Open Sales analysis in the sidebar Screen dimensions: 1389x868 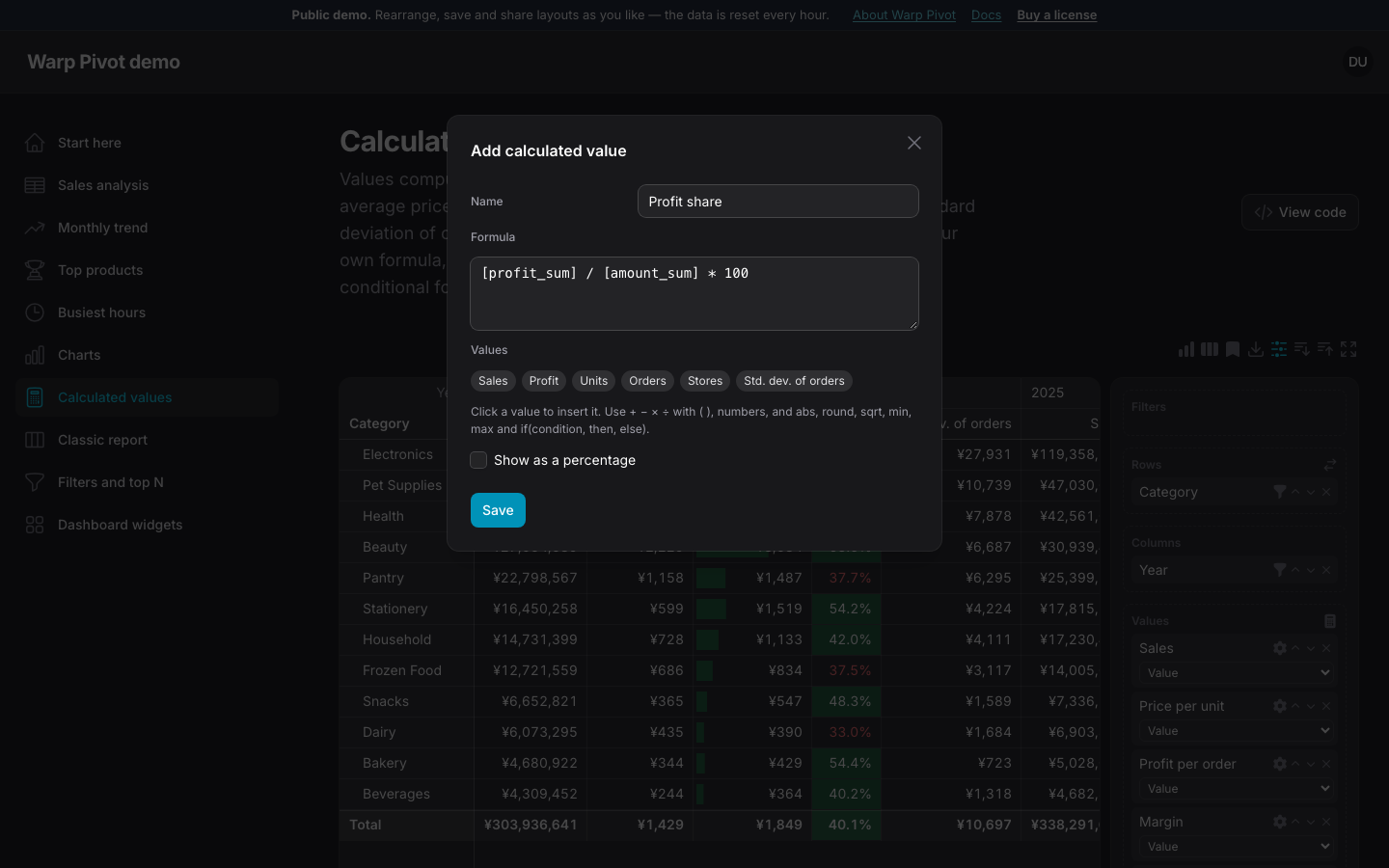(147, 185)
